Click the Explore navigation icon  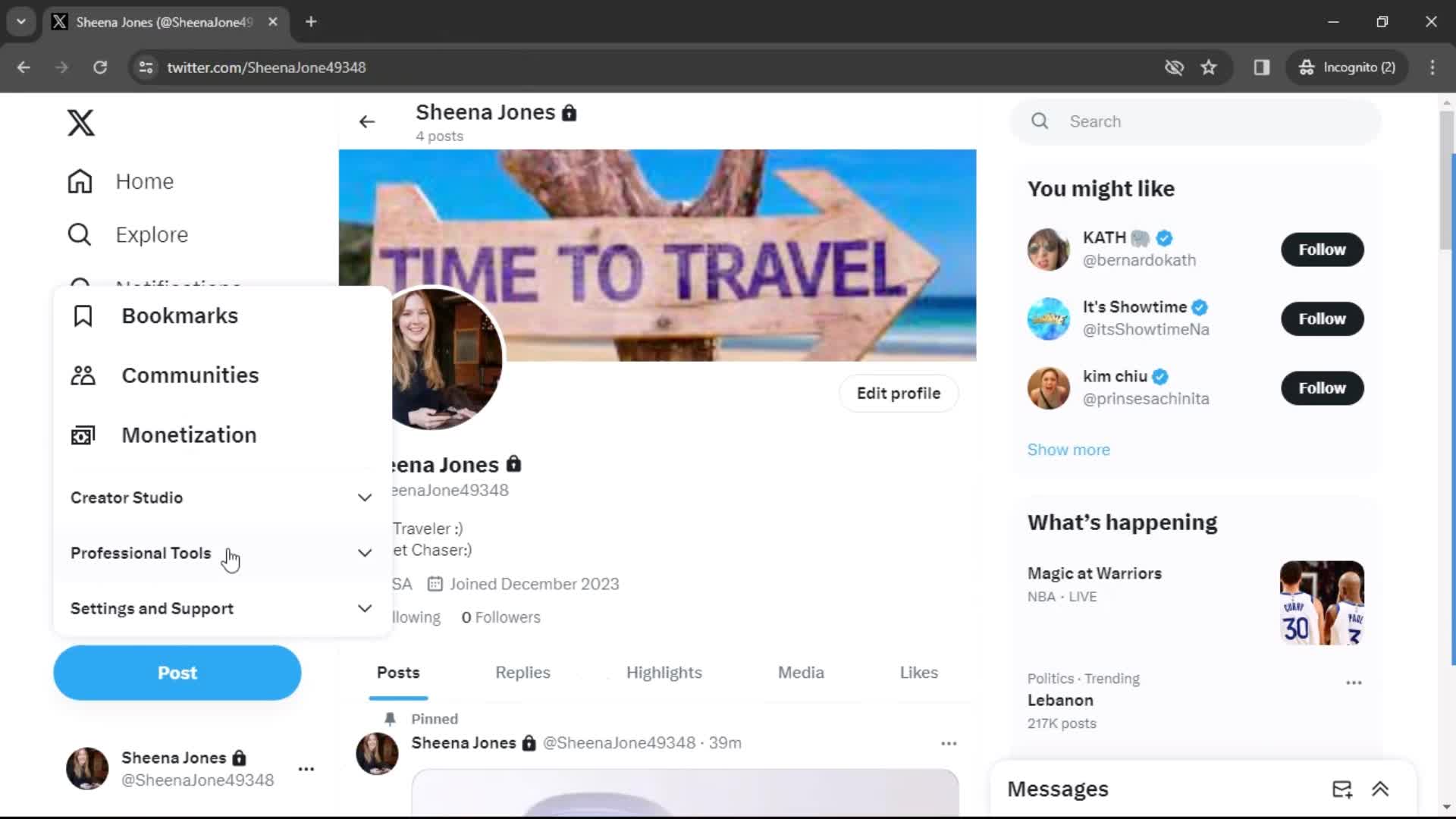[80, 234]
